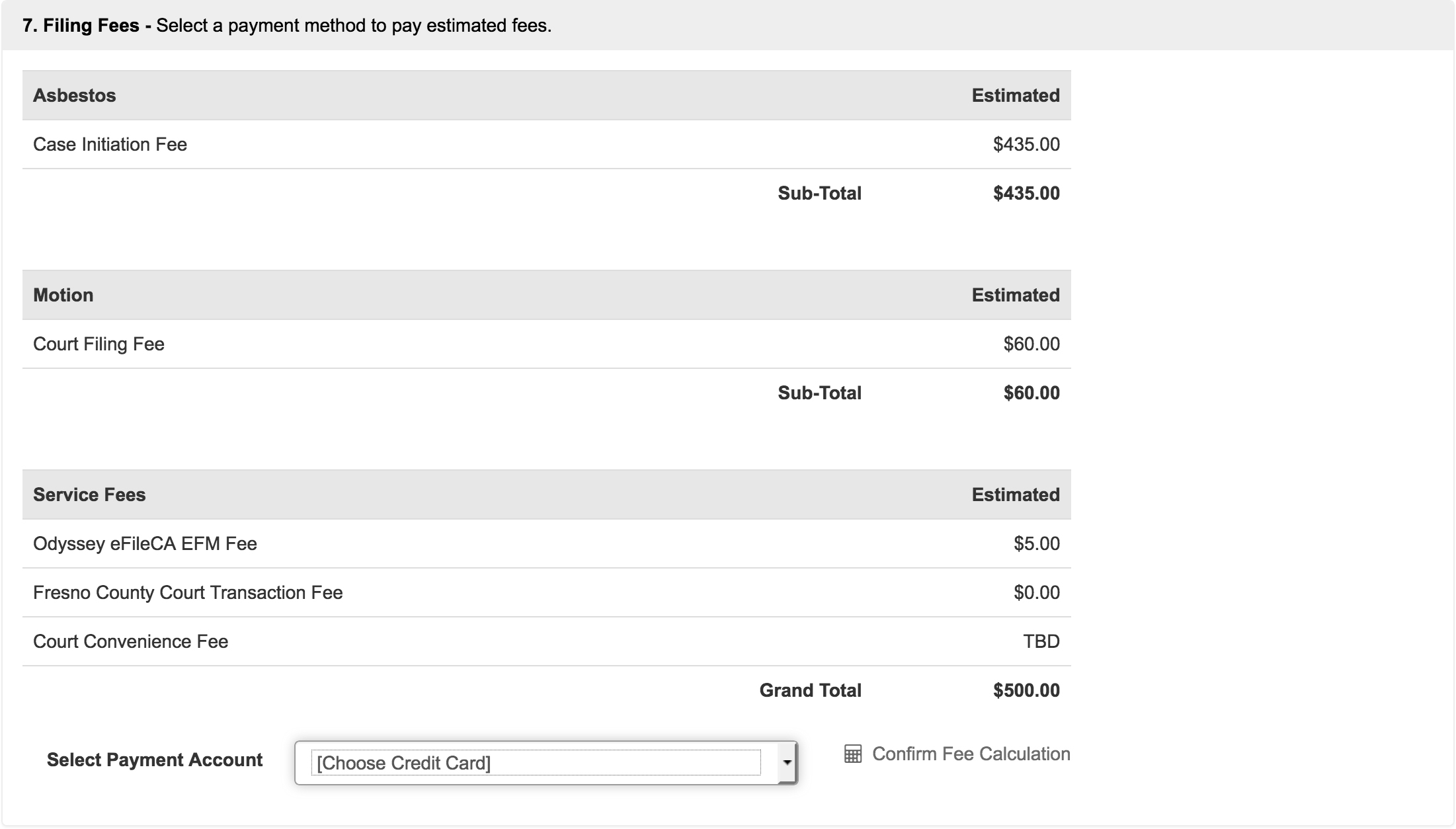This screenshot has width=1456, height=829.
Task: Click the Grand Total label
Action: coord(810,691)
